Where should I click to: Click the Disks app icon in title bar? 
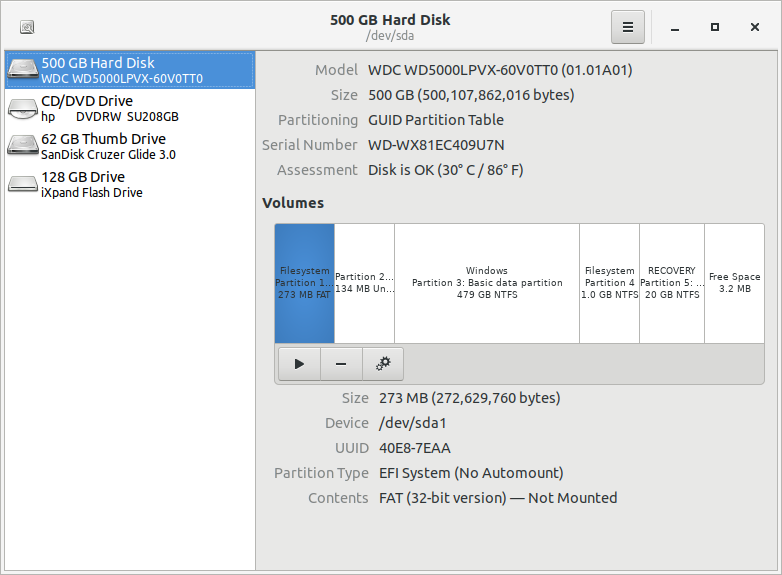coord(27,27)
